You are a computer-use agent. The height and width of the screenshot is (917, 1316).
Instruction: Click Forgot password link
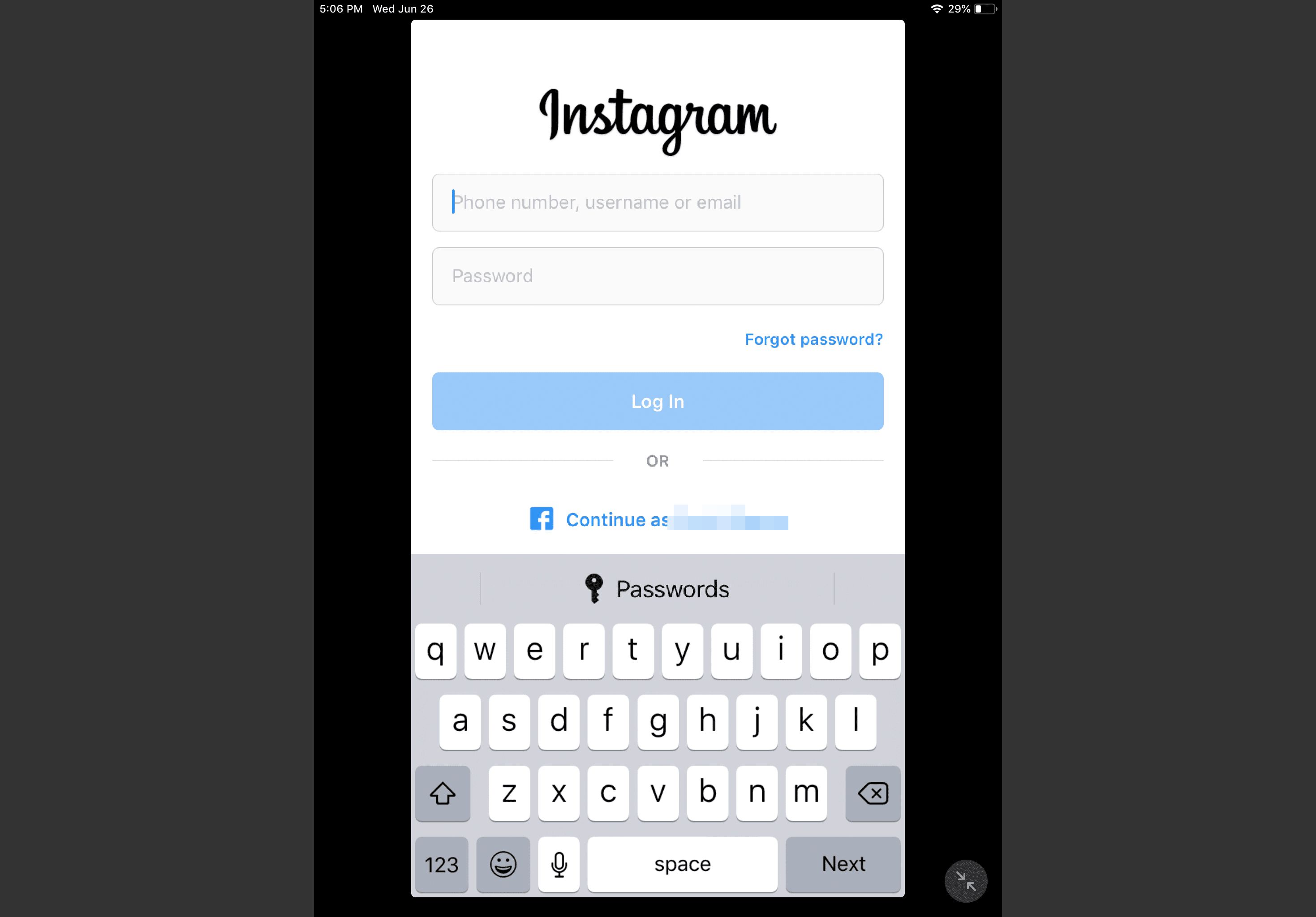(x=813, y=339)
